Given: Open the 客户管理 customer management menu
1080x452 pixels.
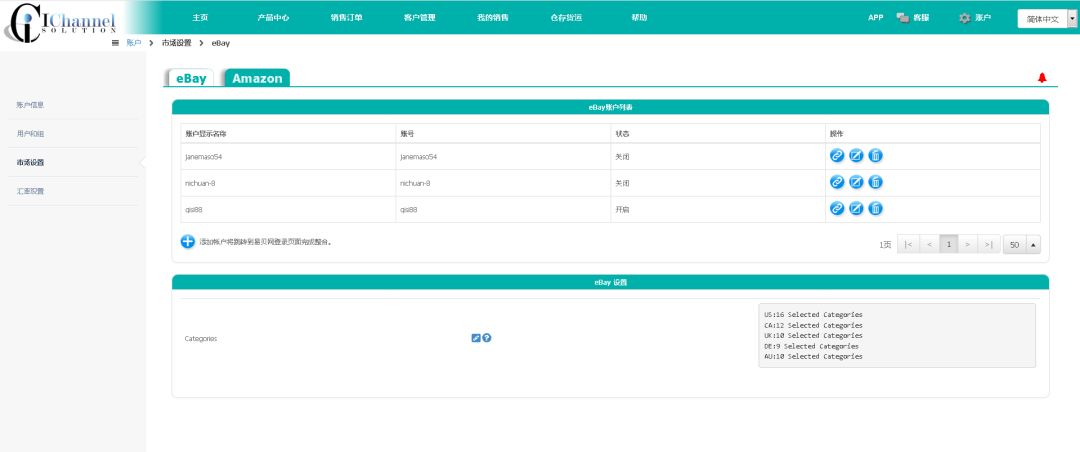Looking at the screenshot, I should click(x=419, y=18).
